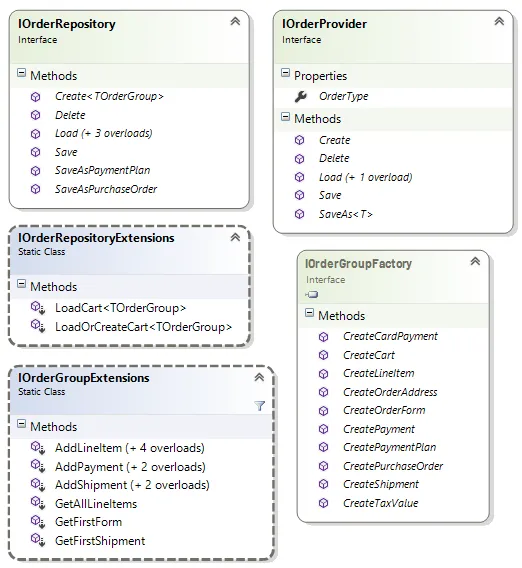
Task: Collapse Methods section in IOrderProvider
Action: 285,116
